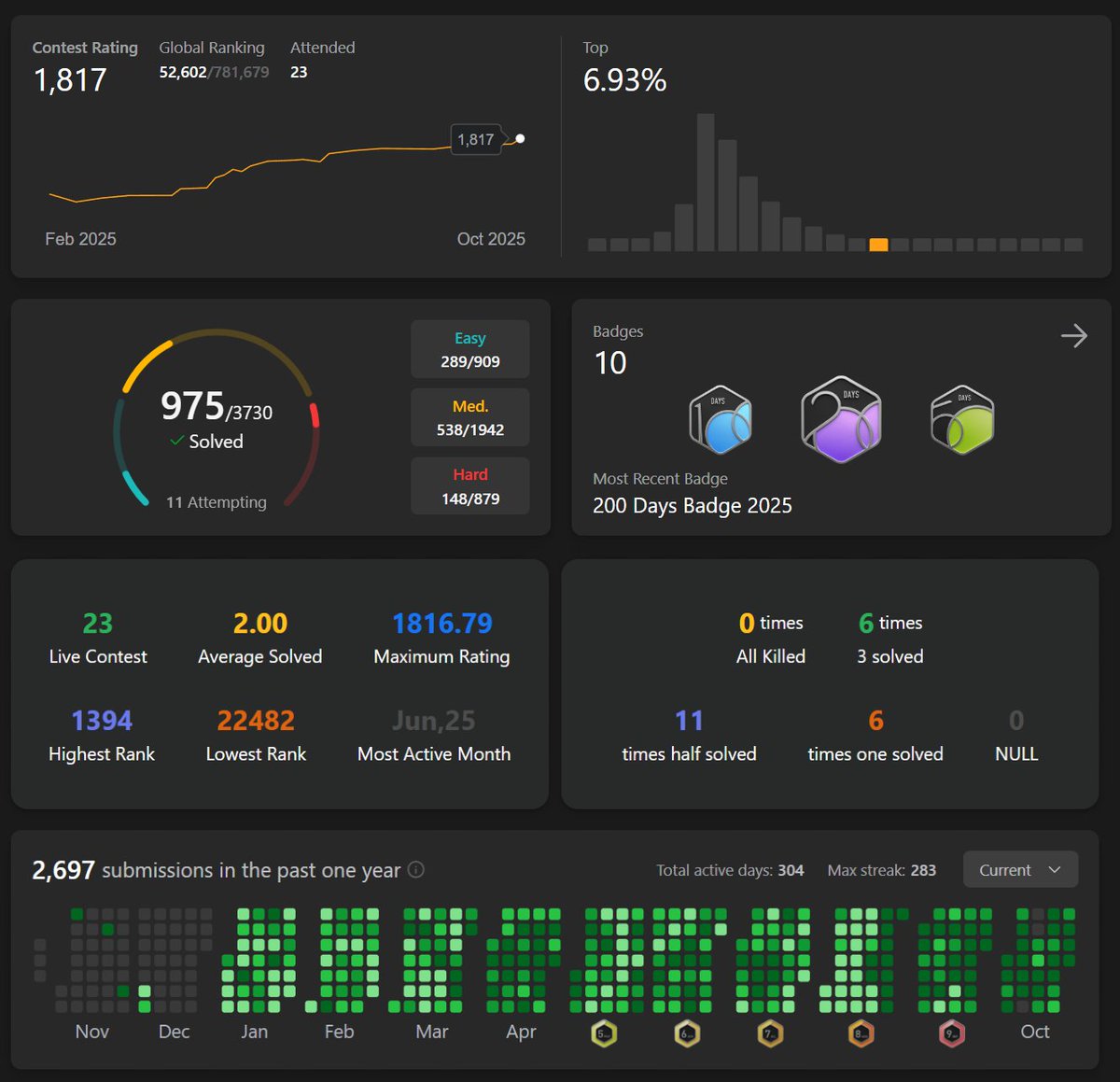The height and width of the screenshot is (1082, 1120).
Task: Toggle the Easy difficulty filter
Action: [469, 348]
